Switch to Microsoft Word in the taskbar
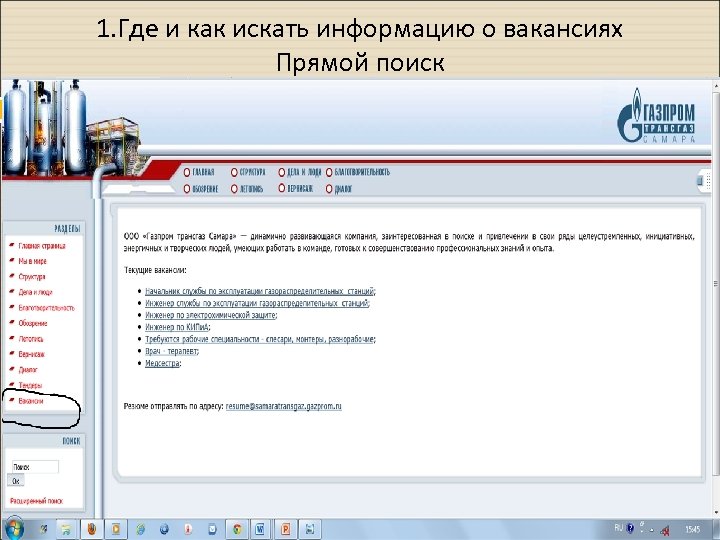The width and height of the screenshot is (720, 540). pos(261,529)
